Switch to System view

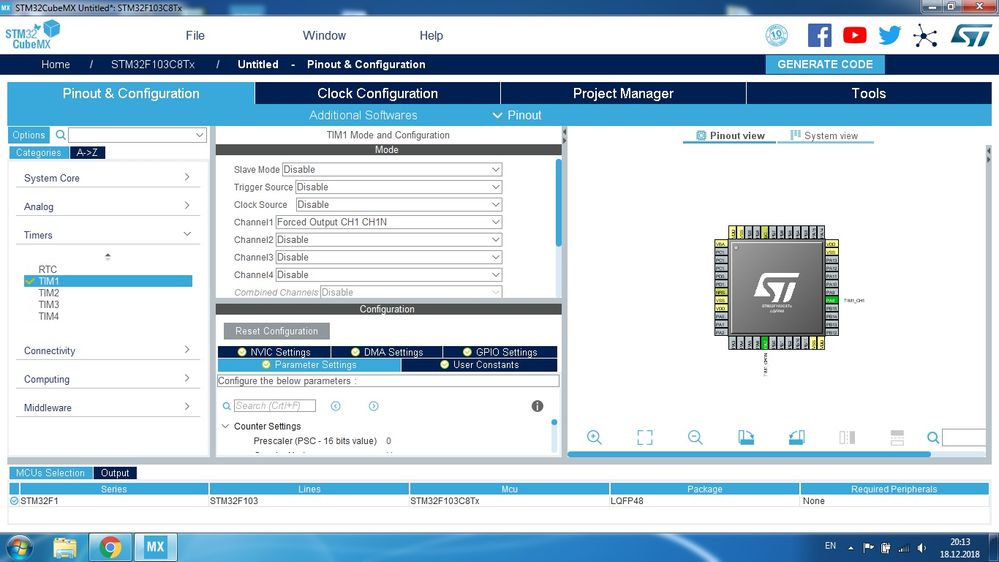coord(824,136)
